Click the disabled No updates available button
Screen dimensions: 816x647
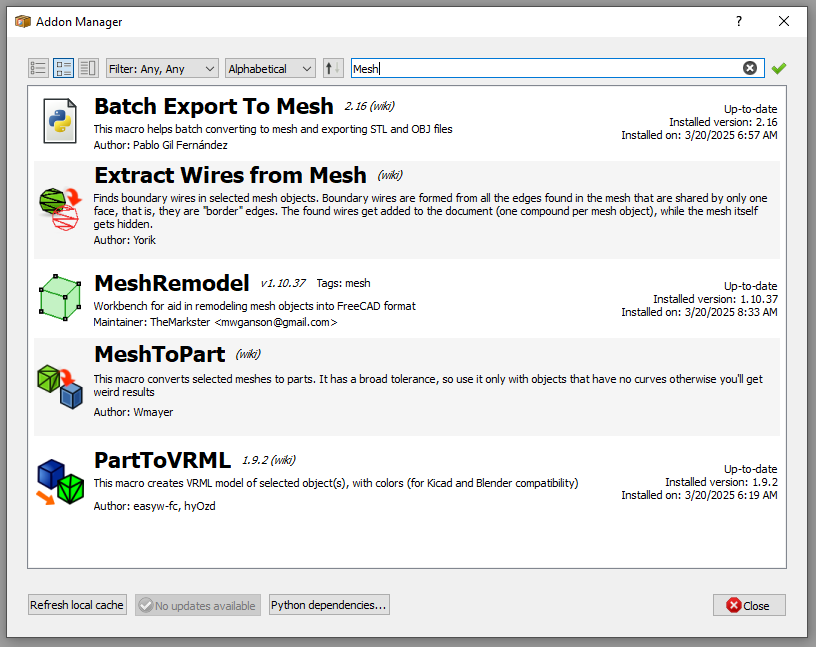197,604
